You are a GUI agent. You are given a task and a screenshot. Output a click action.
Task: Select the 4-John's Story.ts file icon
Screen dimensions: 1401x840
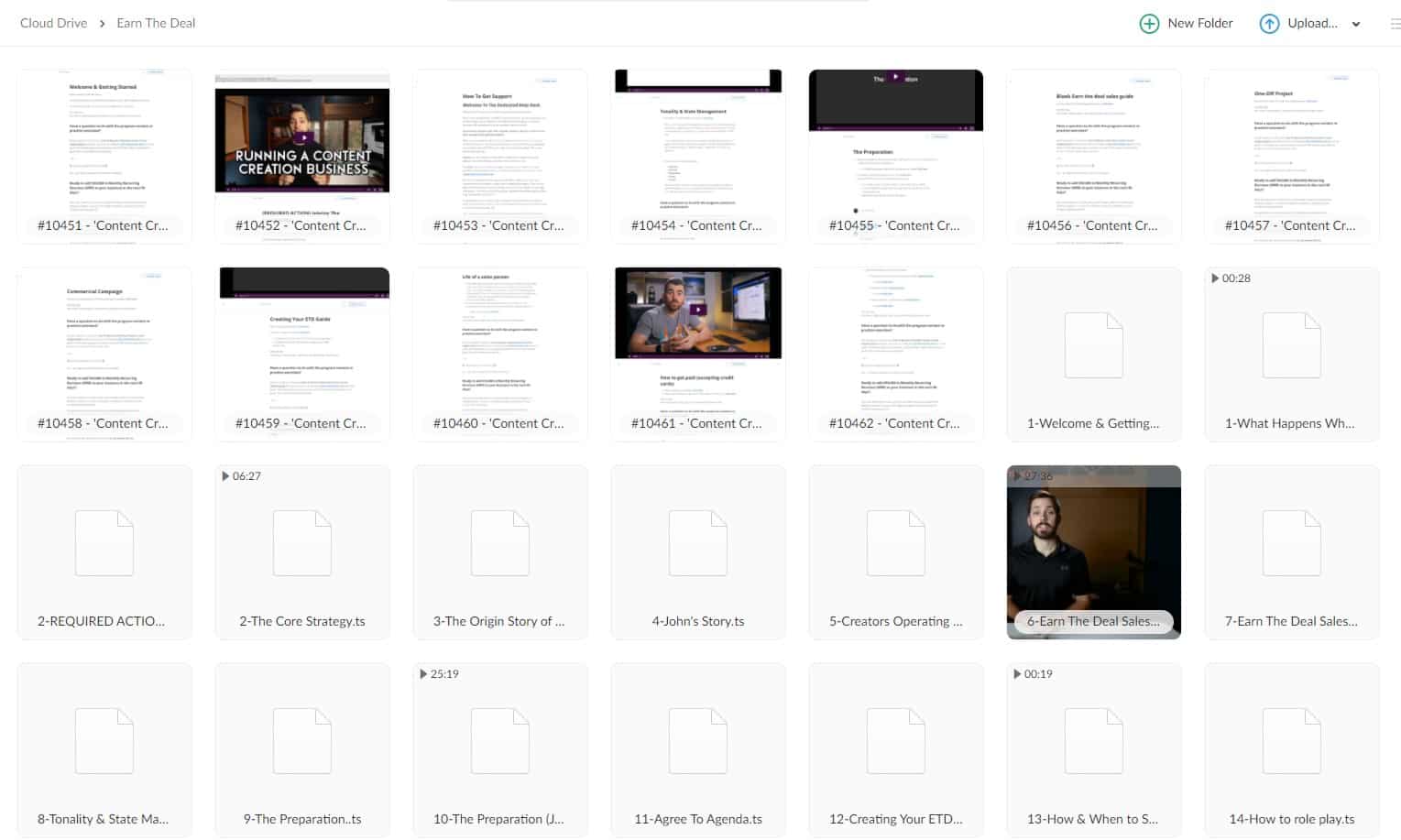[697, 543]
